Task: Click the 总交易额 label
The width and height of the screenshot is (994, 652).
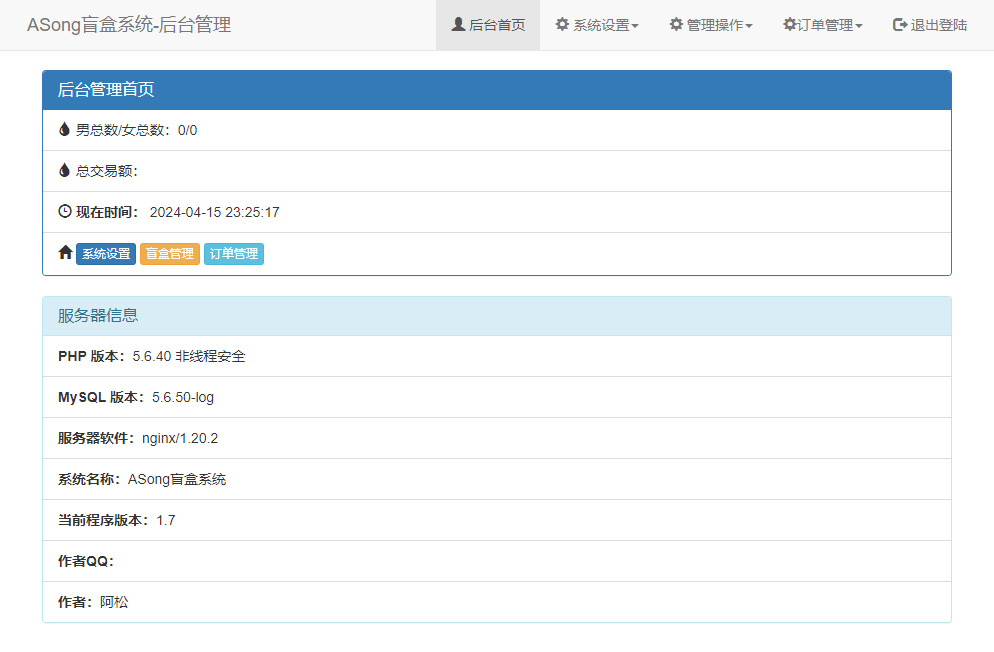Action: [106, 171]
